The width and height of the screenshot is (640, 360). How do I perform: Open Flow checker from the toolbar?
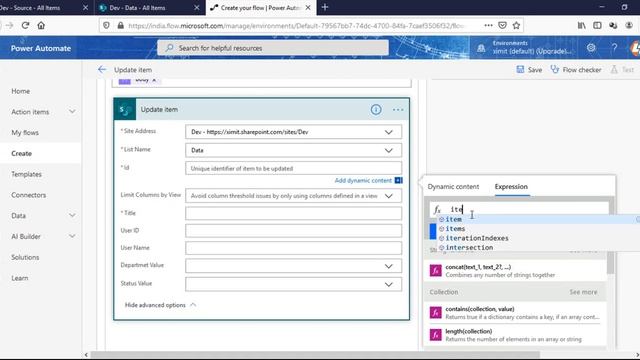tap(576, 70)
